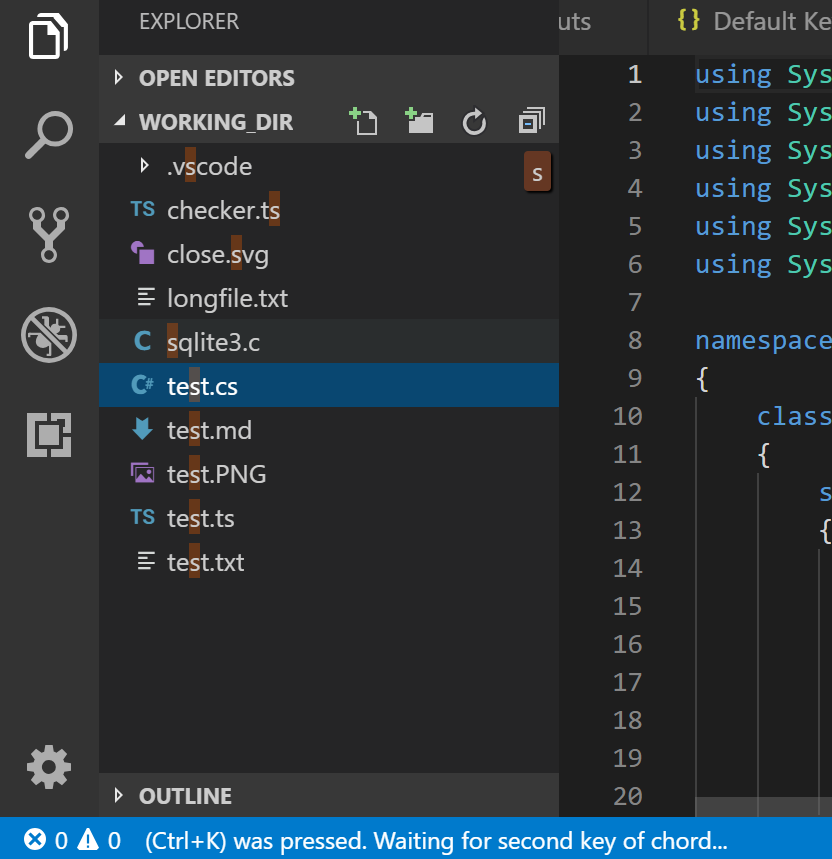Screen dimensions: 832x859
Task: Refresh the WORKING_DIR file list
Action: [x=473, y=121]
